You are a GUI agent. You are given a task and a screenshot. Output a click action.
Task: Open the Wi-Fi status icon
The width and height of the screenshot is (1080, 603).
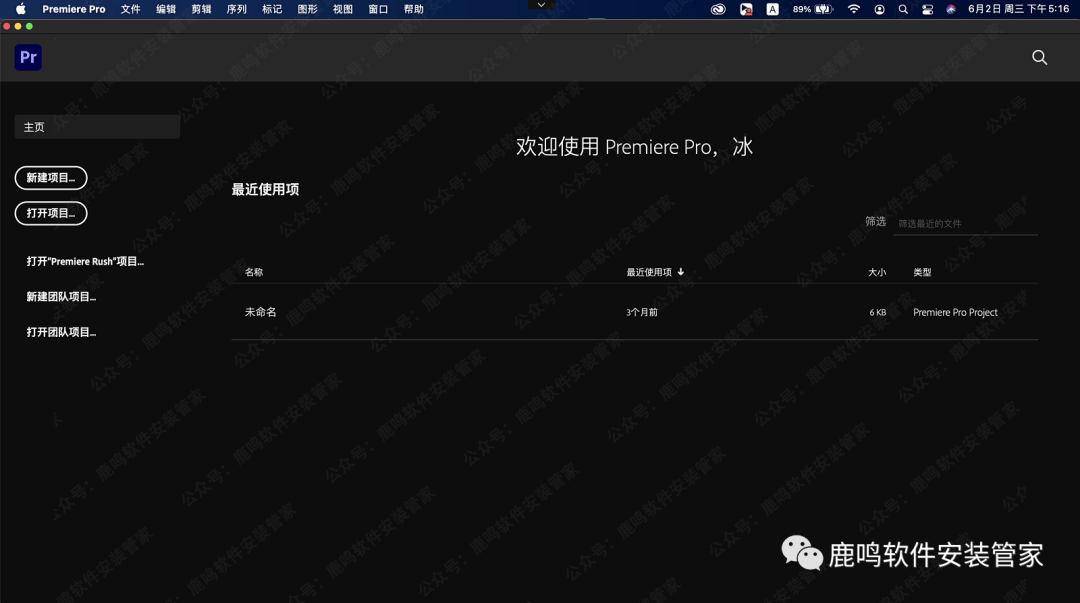click(854, 9)
